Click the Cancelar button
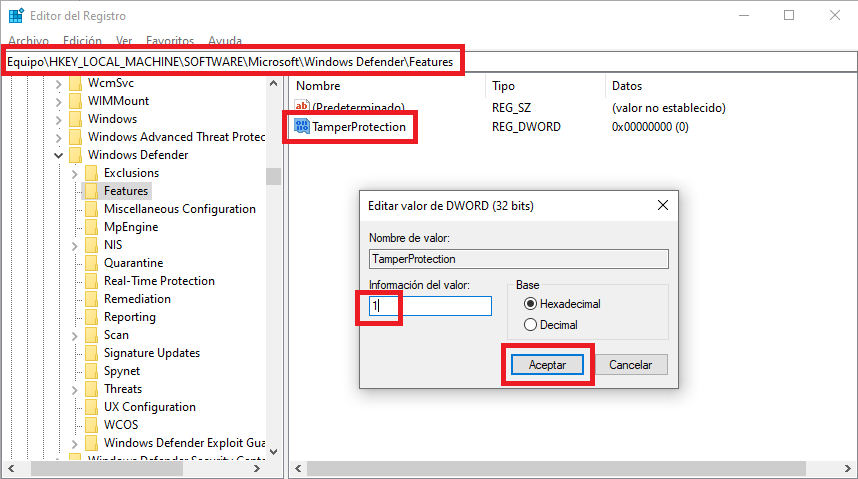This screenshot has width=858, height=479. tap(631, 365)
